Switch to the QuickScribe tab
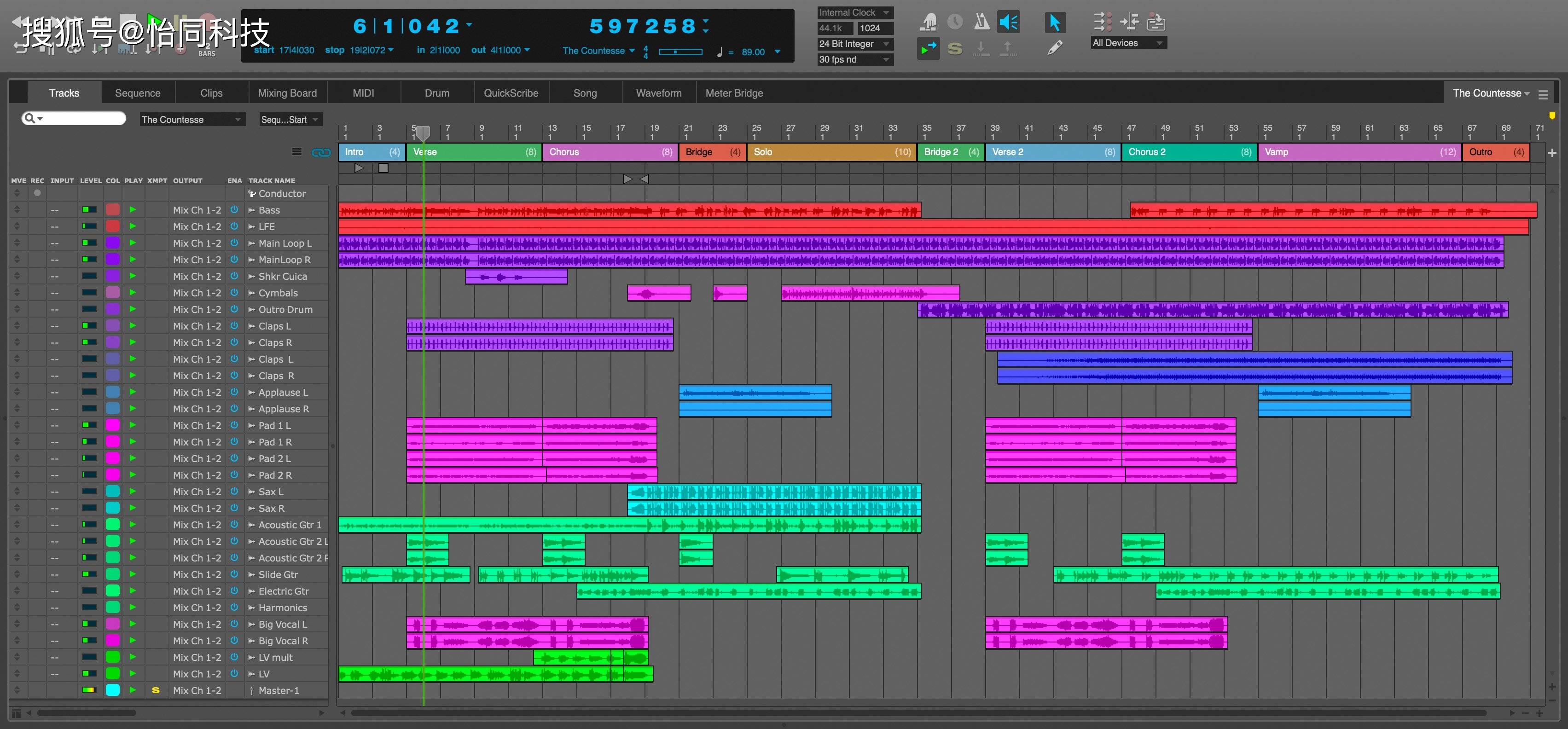Image resolution: width=1568 pixels, height=729 pixels. 511,93
